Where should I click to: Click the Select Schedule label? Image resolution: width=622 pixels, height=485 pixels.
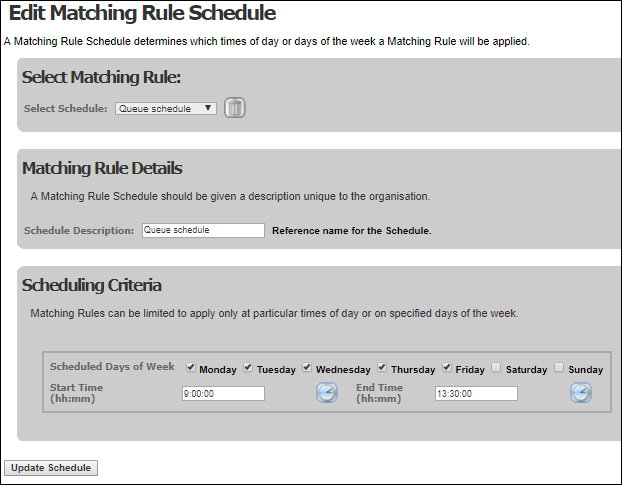coord(65,108)
